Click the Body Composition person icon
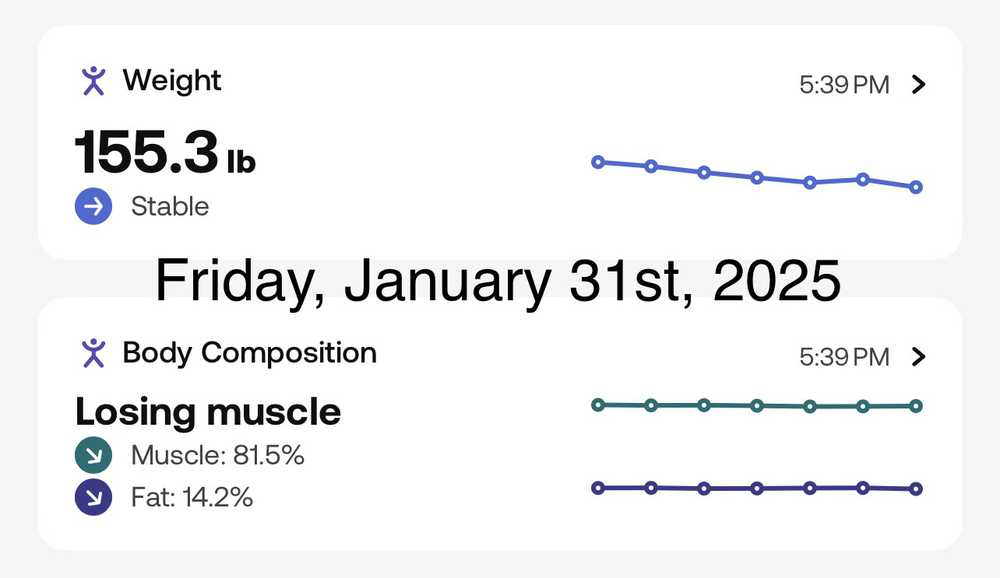The image size is (1000, 578). [x=93, y=353]
